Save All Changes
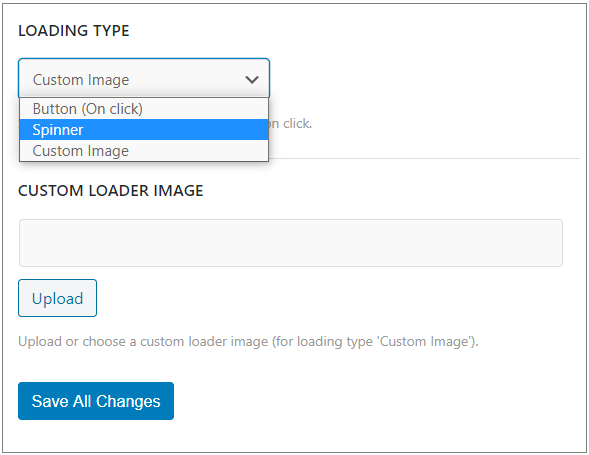The width and height of the screenshot is (589, 455). [x=96, y=401]
